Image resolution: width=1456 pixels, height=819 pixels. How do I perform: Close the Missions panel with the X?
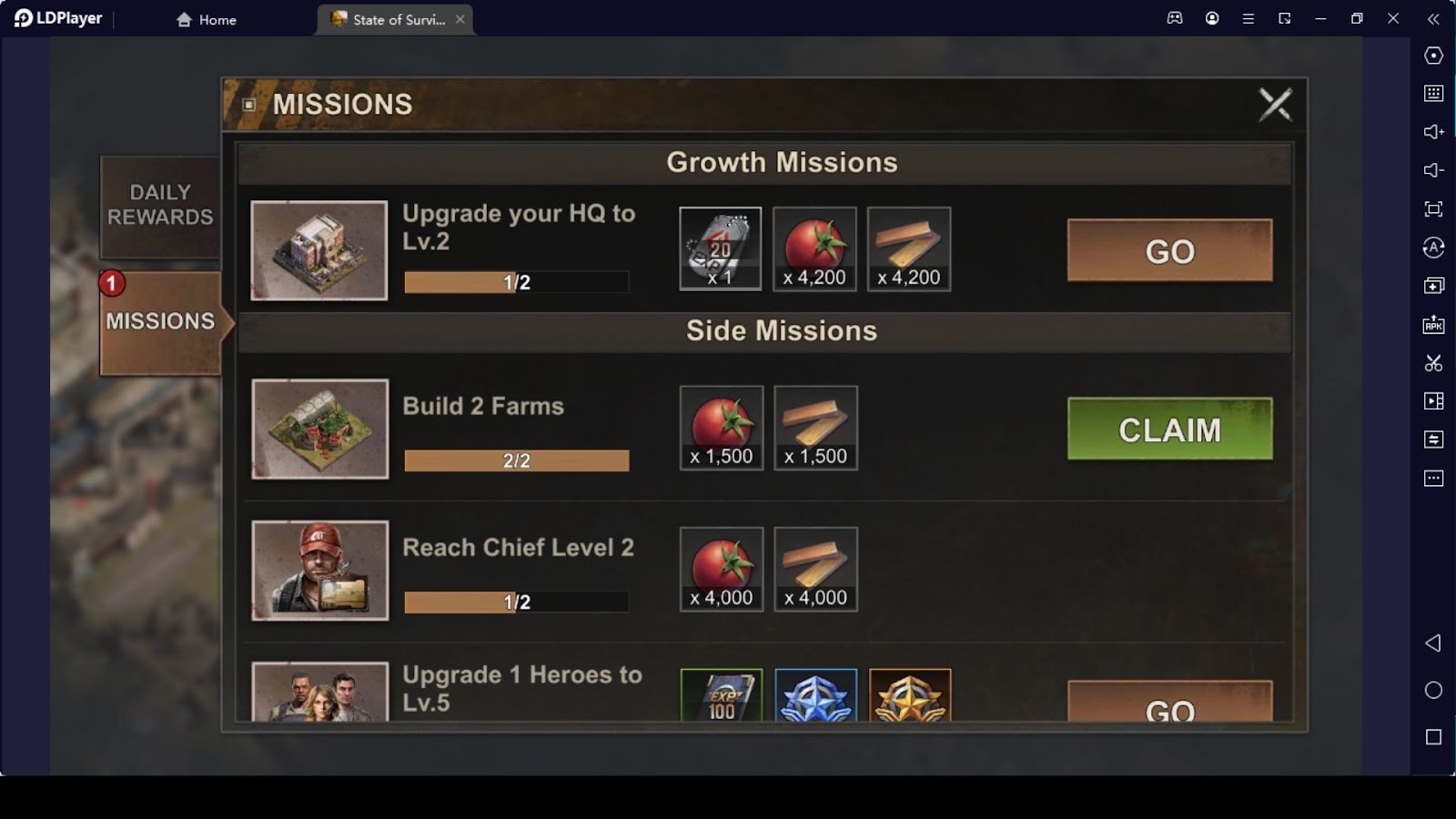[x=1275, y=105]
